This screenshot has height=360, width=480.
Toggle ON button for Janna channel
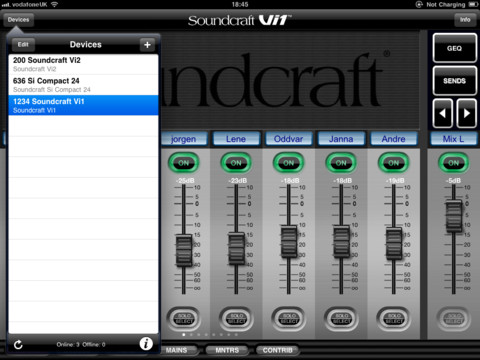click(341, 163)
